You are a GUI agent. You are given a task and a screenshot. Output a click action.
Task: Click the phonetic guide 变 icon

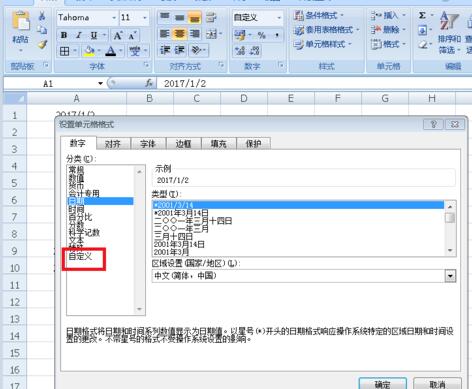click(135, 51)
